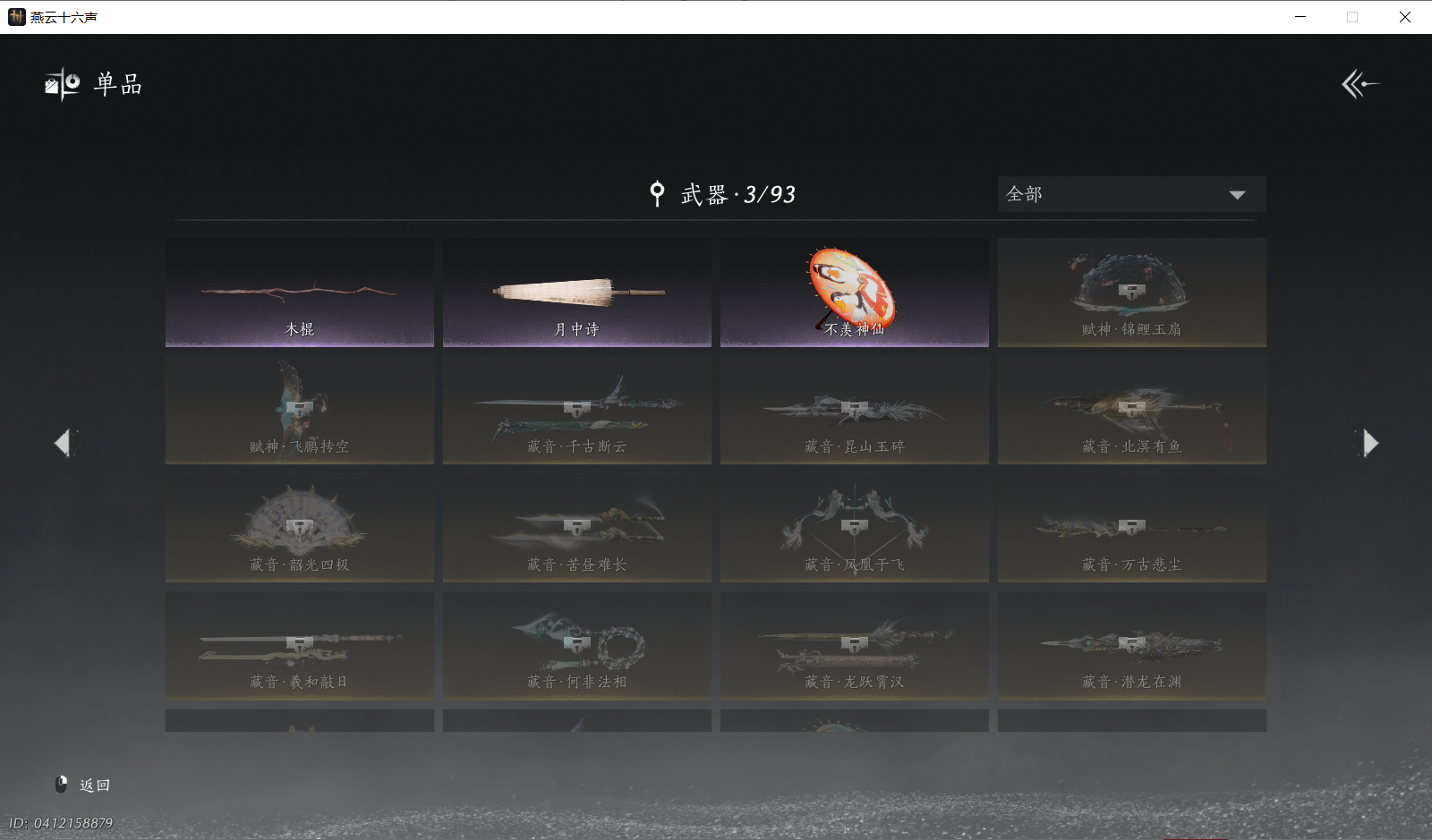Click the mouse icon beside 返回
This screenshot has height=840, width=1432.
click(x=62, y=785)
